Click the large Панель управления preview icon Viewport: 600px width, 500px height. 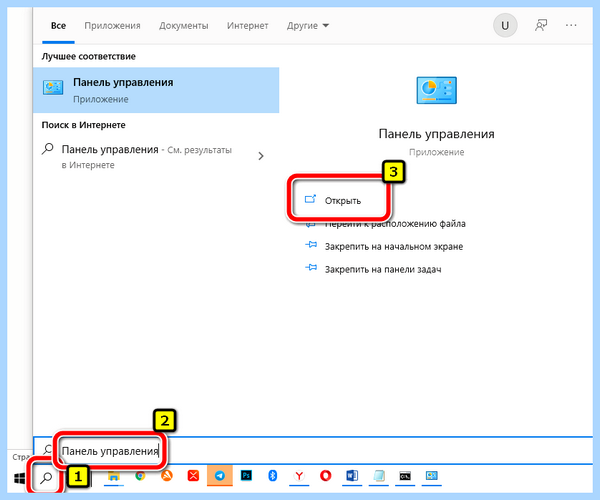[437, 90]
